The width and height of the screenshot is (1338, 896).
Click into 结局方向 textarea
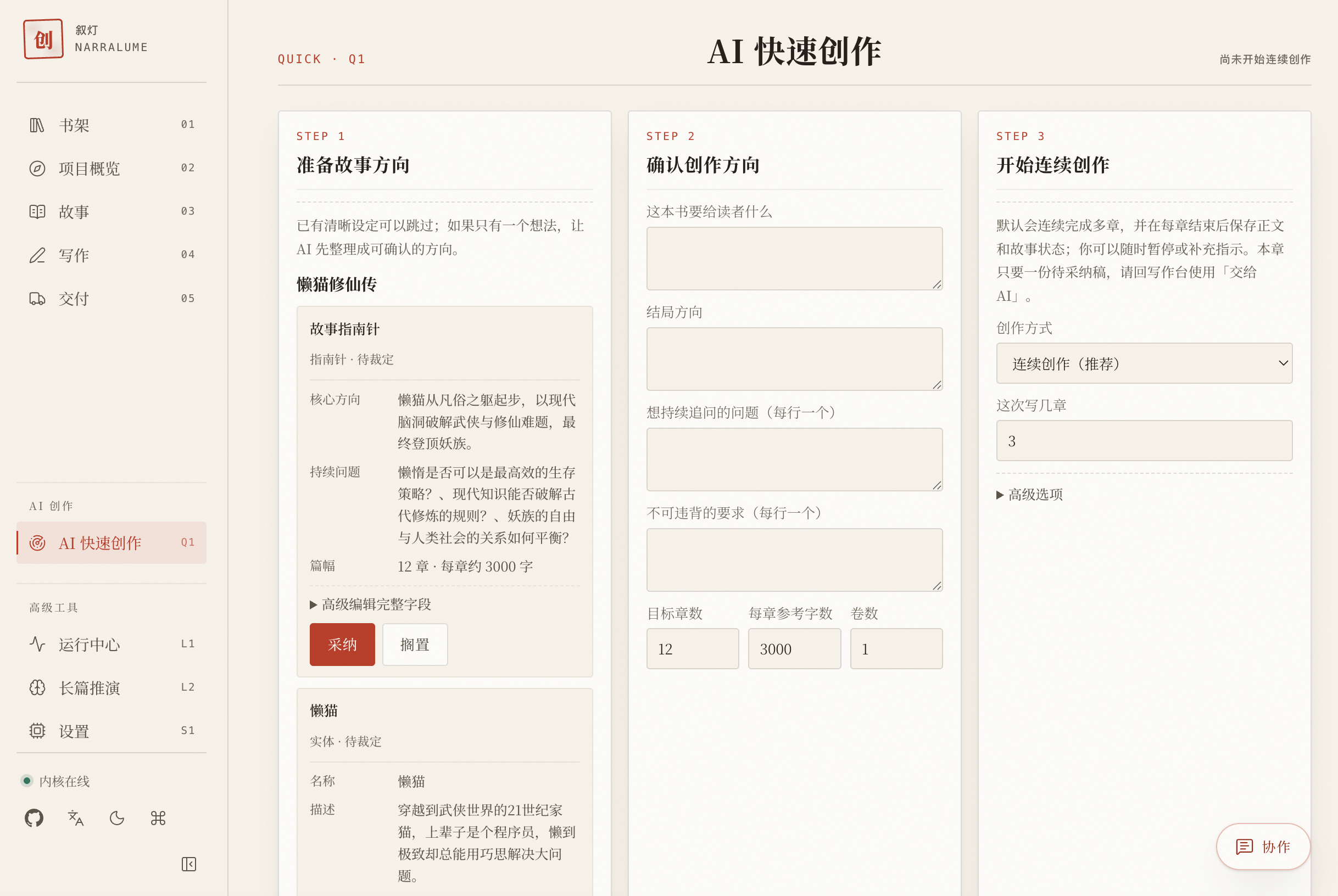pyautogui.click(x=794, y=359)
